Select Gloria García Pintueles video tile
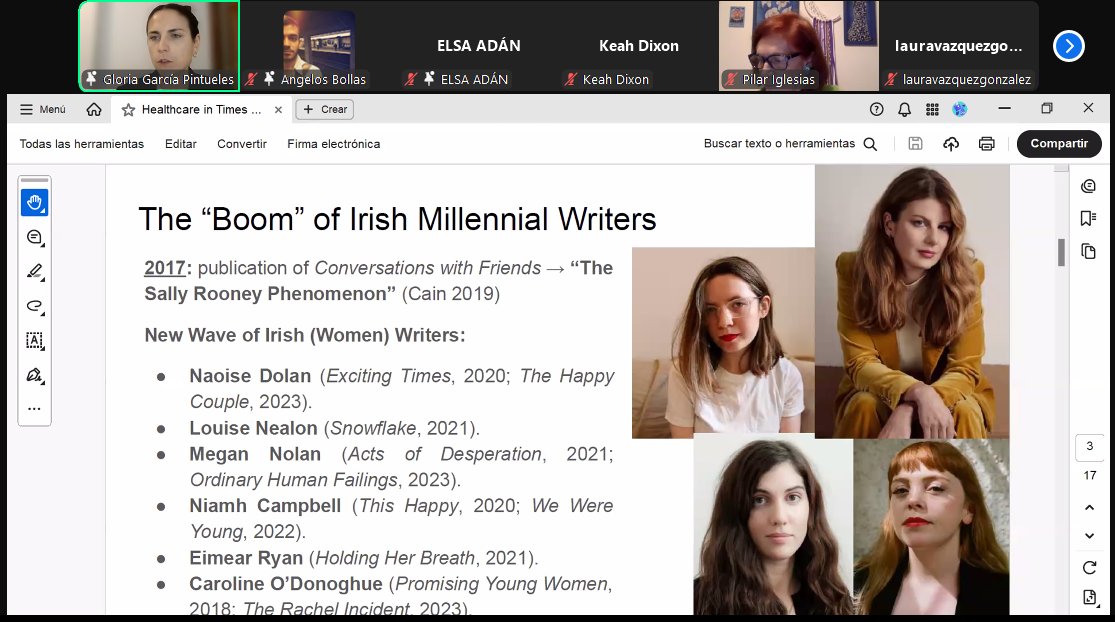1115x622 pixels. [159, 46]
